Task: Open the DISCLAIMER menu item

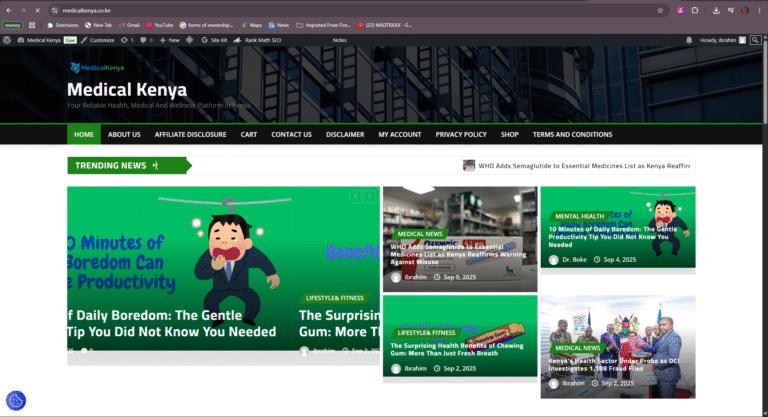Action: (x=345, y=134)
